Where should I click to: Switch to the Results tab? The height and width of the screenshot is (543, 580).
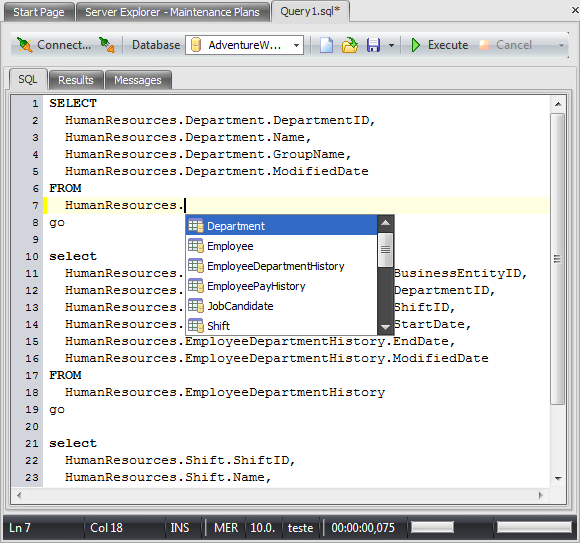pyautogui.click(x=76, y=80)
